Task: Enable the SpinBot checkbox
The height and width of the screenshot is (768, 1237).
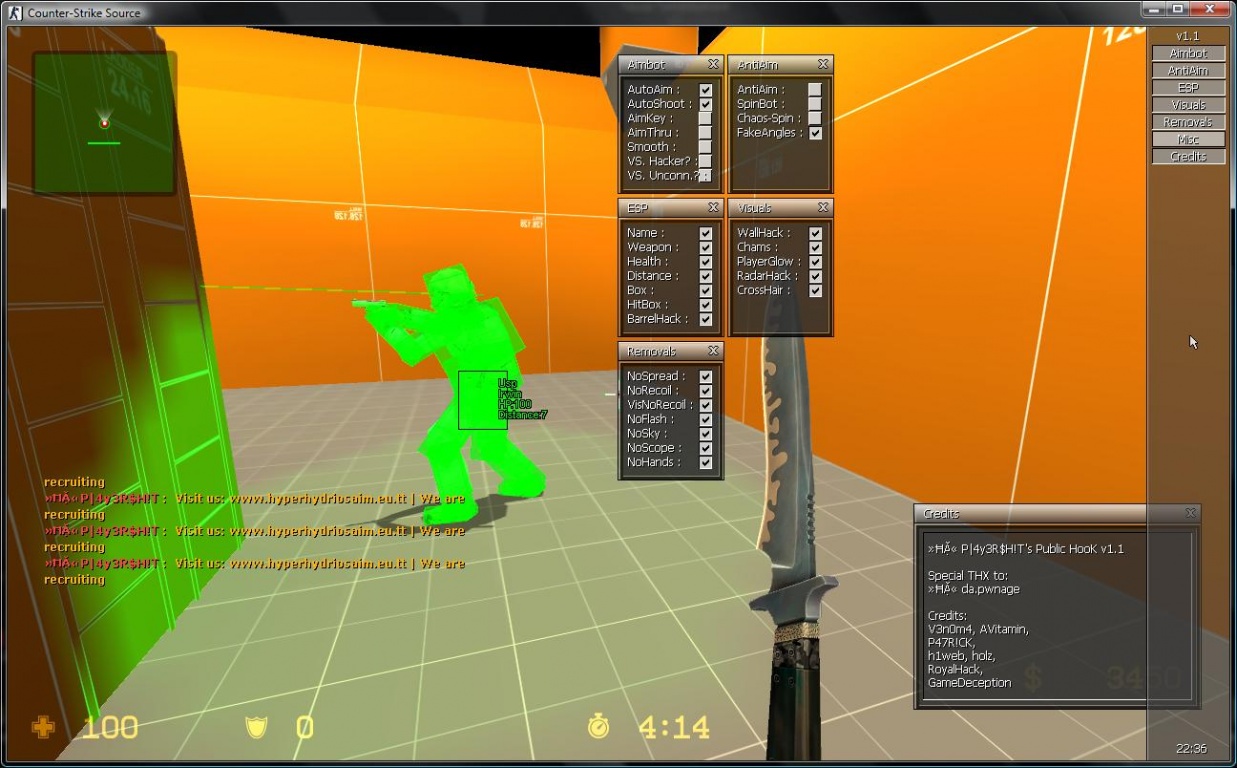Action: (816, 104)
